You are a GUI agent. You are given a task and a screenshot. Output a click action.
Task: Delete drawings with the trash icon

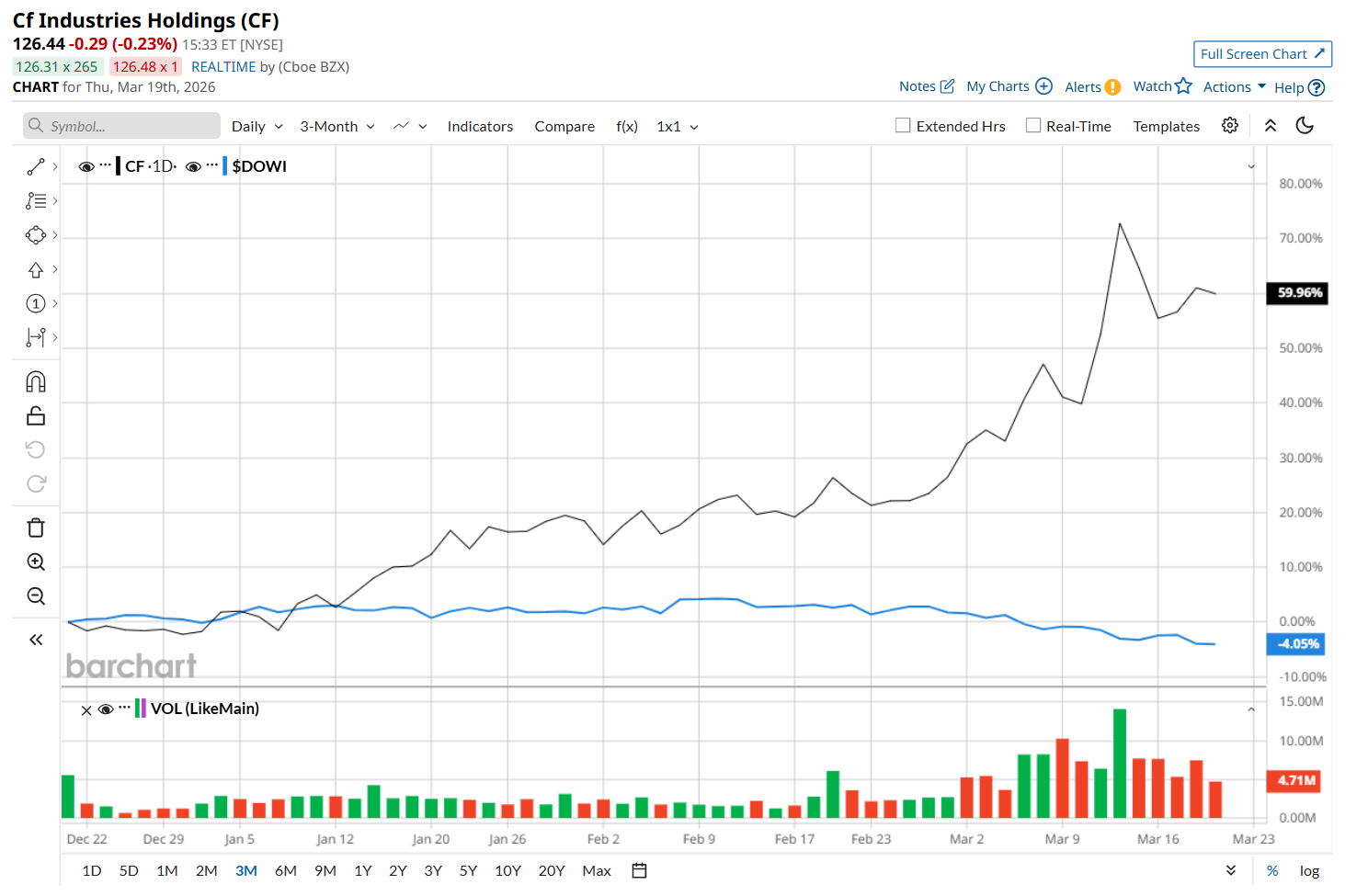(x=36, y=527)
